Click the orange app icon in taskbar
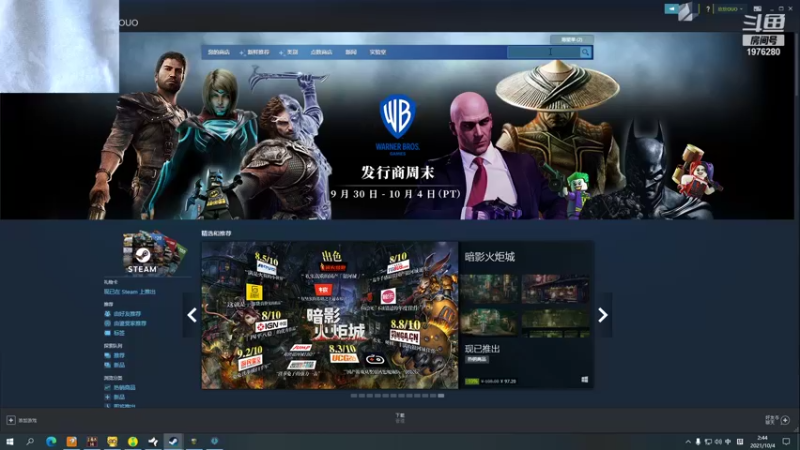800x450 pixels. tap(71, 441)
